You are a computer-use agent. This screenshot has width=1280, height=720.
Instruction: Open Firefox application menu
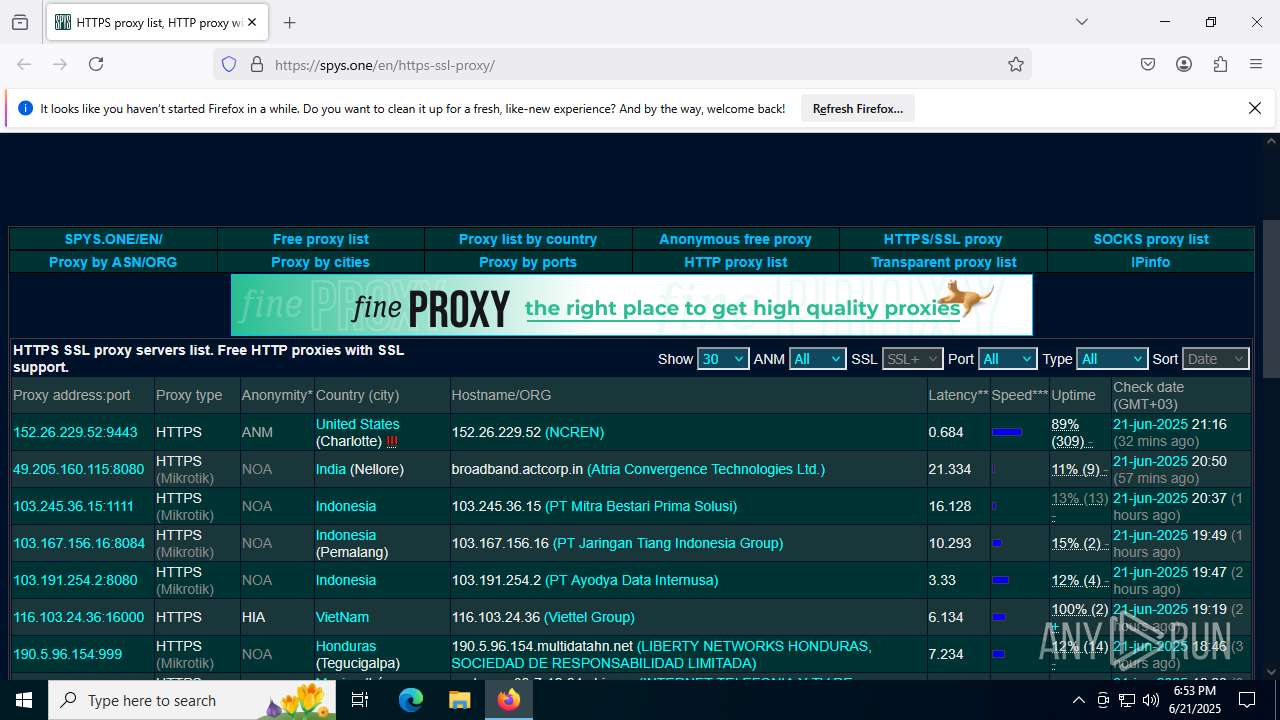coord(1256,64)
